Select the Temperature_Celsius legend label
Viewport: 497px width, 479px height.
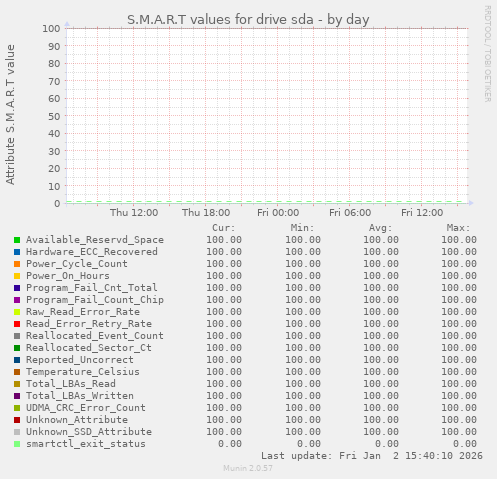pyautogui.click(x=83, y=372)
